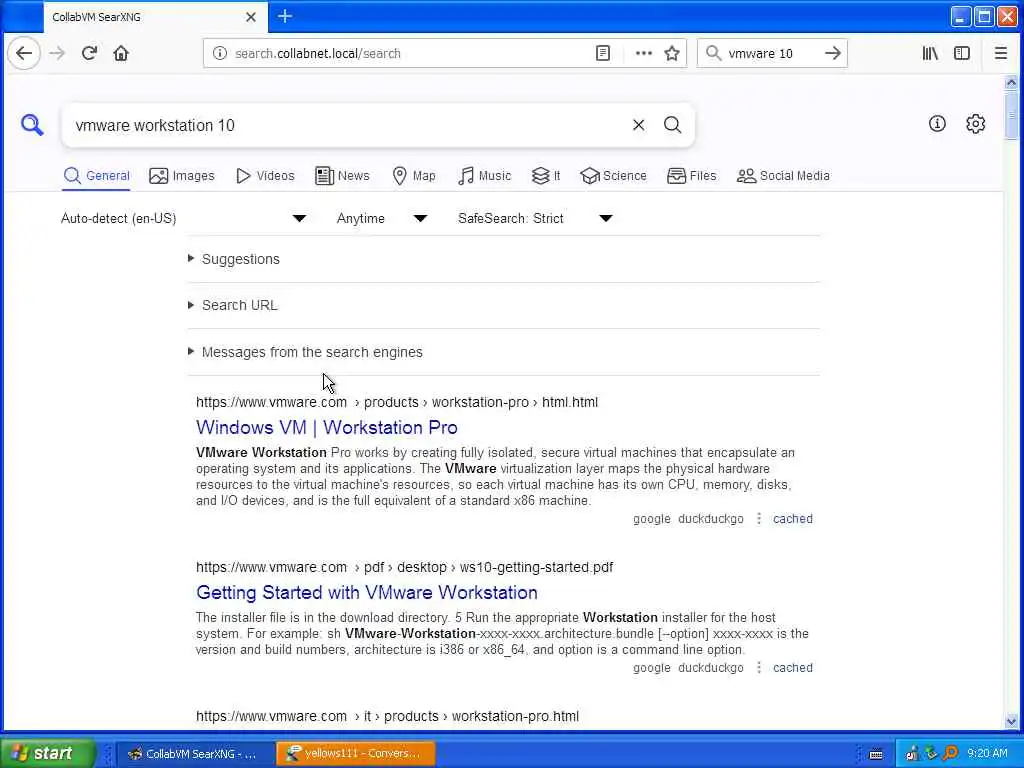Viewport: 1024px width, 768px height.
Task: Open Getting Started with VMware Workstation result
Action: (x=367, y=592)
